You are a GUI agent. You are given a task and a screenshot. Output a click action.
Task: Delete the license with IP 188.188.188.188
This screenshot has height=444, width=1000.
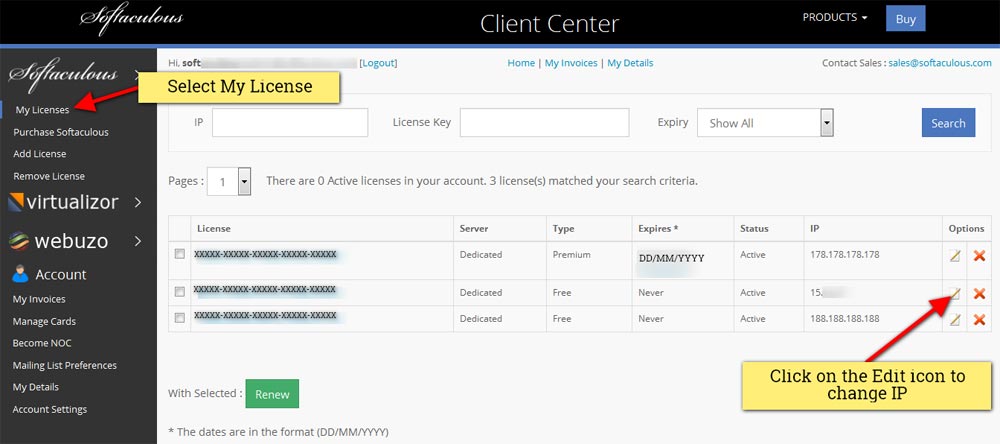(979, 320)
